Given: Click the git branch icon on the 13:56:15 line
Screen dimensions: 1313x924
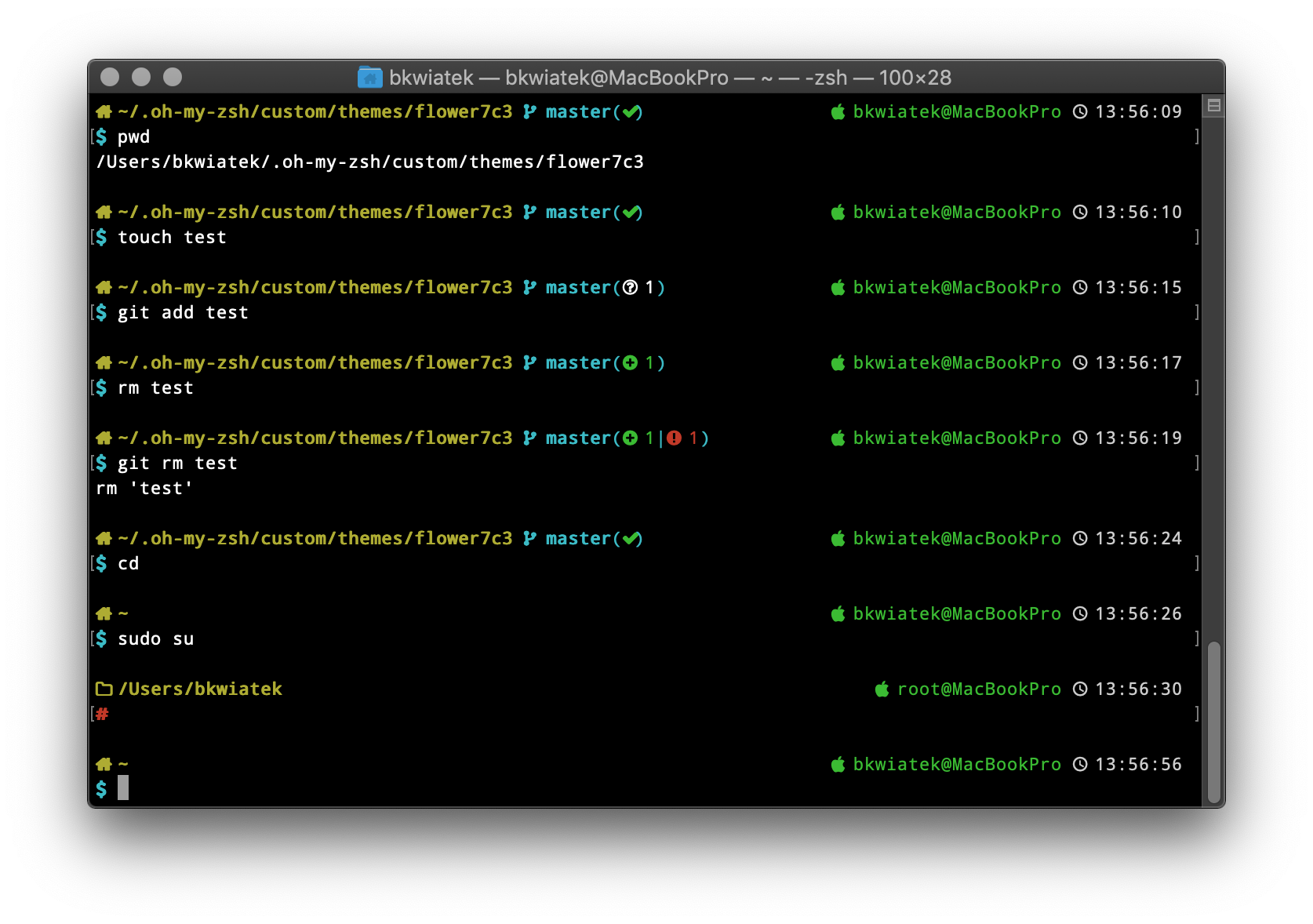Looking at the screenshot, I should pyautogui.click(x=530, y=287).
